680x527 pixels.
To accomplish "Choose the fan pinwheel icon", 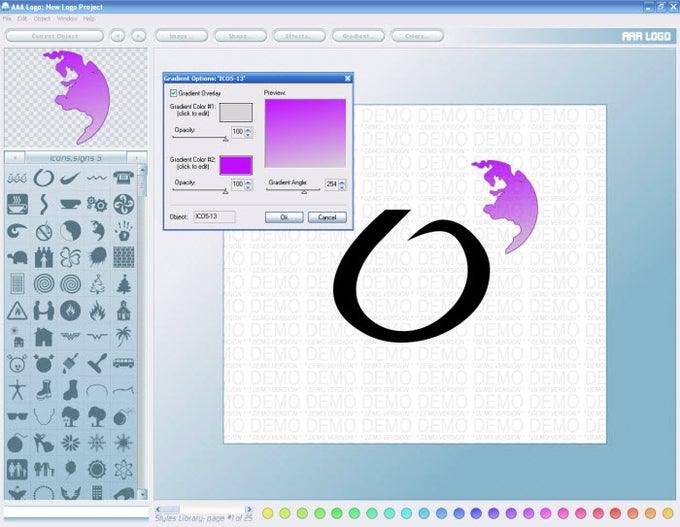I will click(124, 204).
